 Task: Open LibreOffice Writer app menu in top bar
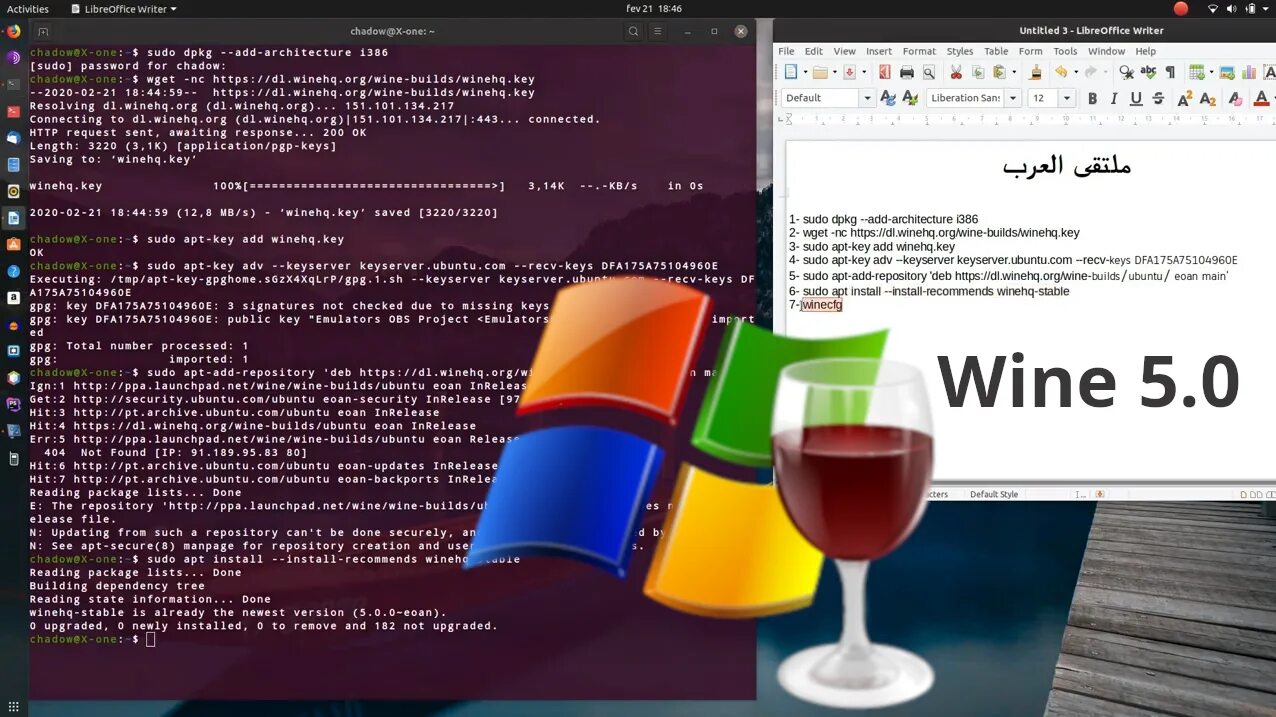124,9
